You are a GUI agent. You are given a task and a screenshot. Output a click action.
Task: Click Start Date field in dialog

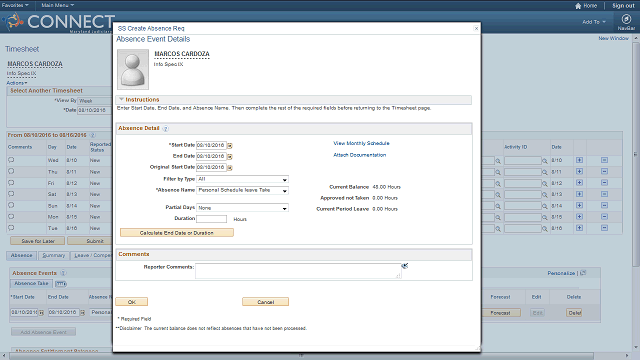211,145
